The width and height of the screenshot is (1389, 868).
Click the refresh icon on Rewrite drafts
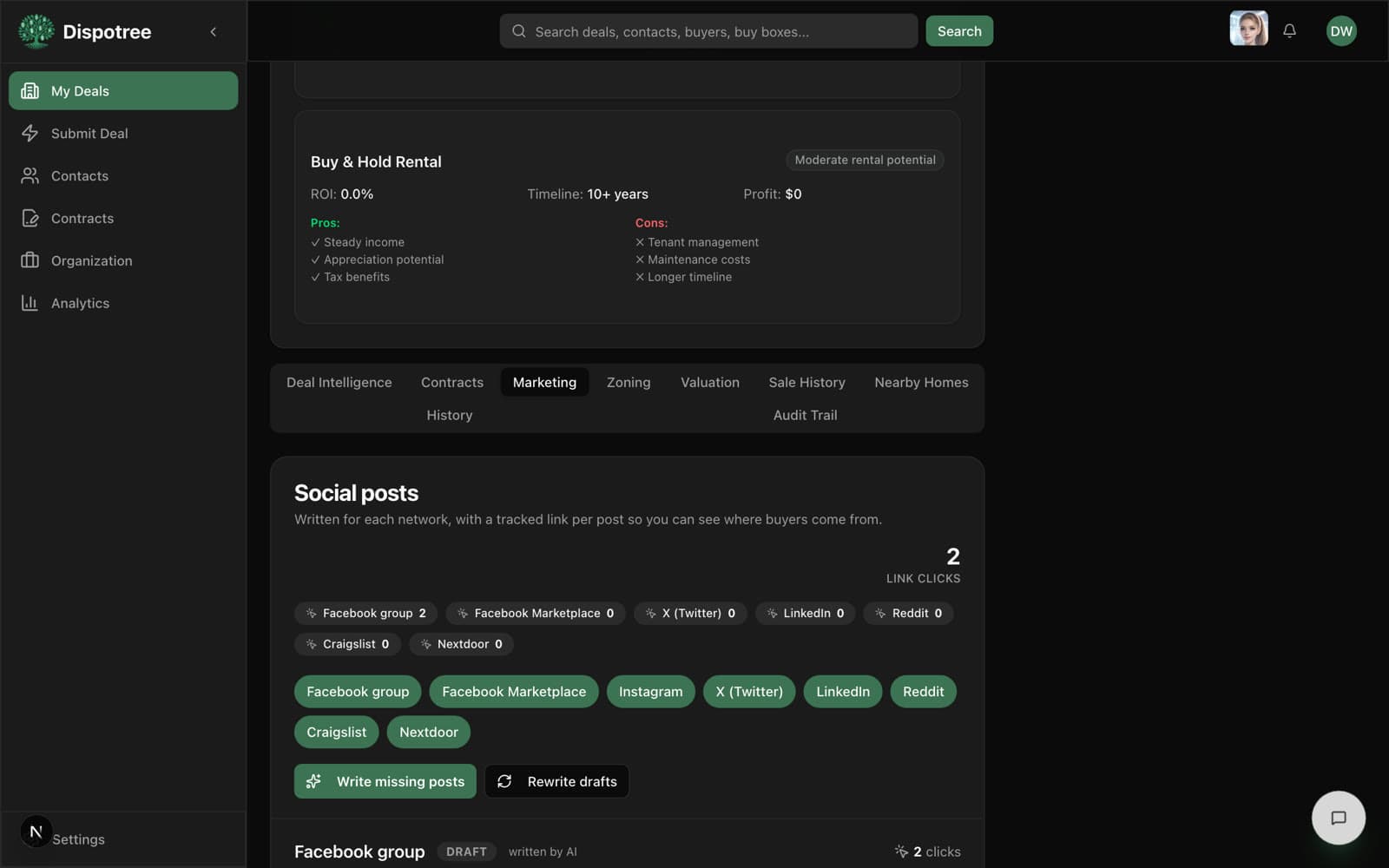(x=504, y=781)
